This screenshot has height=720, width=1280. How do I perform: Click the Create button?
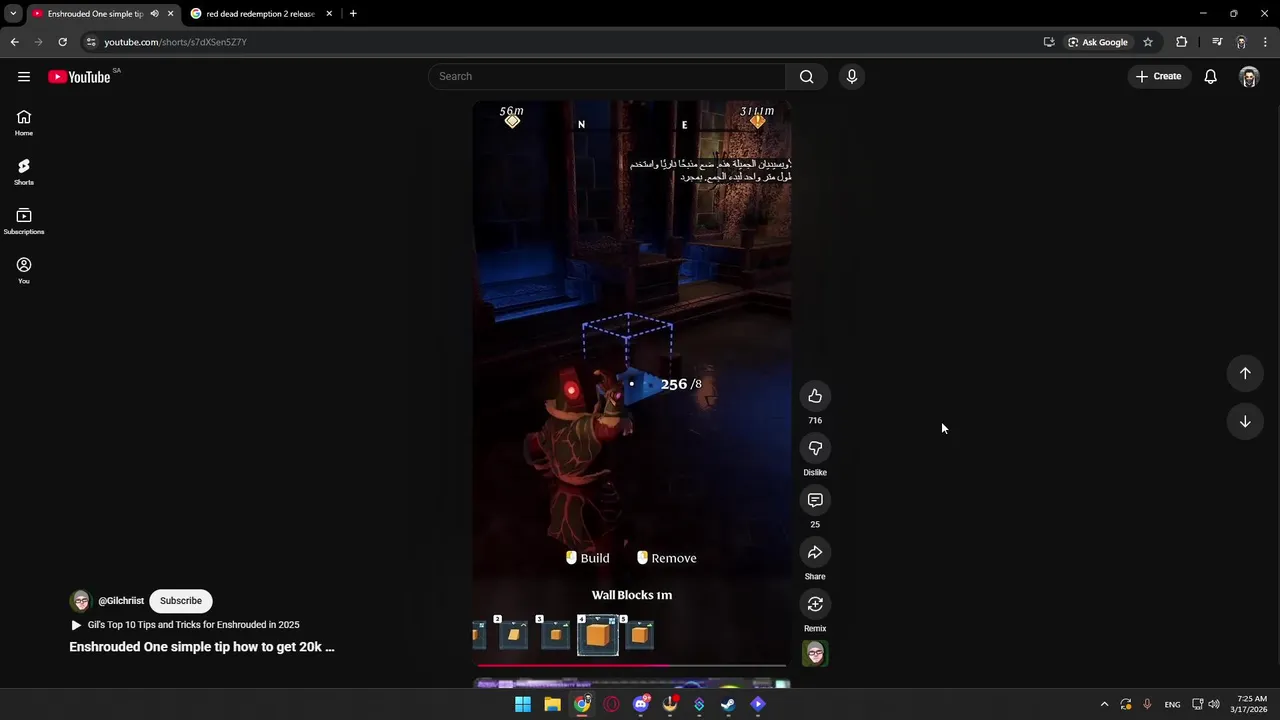click(x=1159, y=76)
